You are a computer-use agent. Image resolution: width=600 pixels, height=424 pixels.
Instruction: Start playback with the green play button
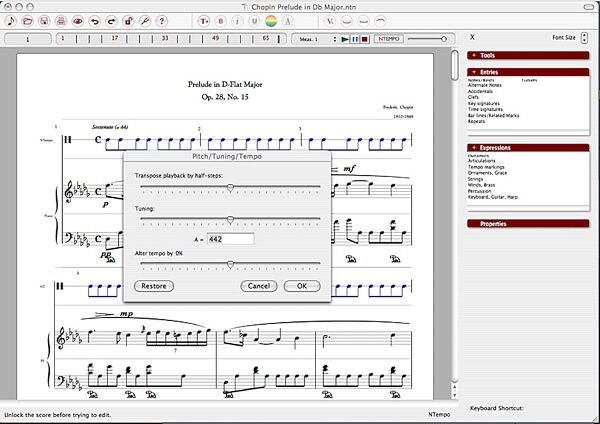pos(345,39)
